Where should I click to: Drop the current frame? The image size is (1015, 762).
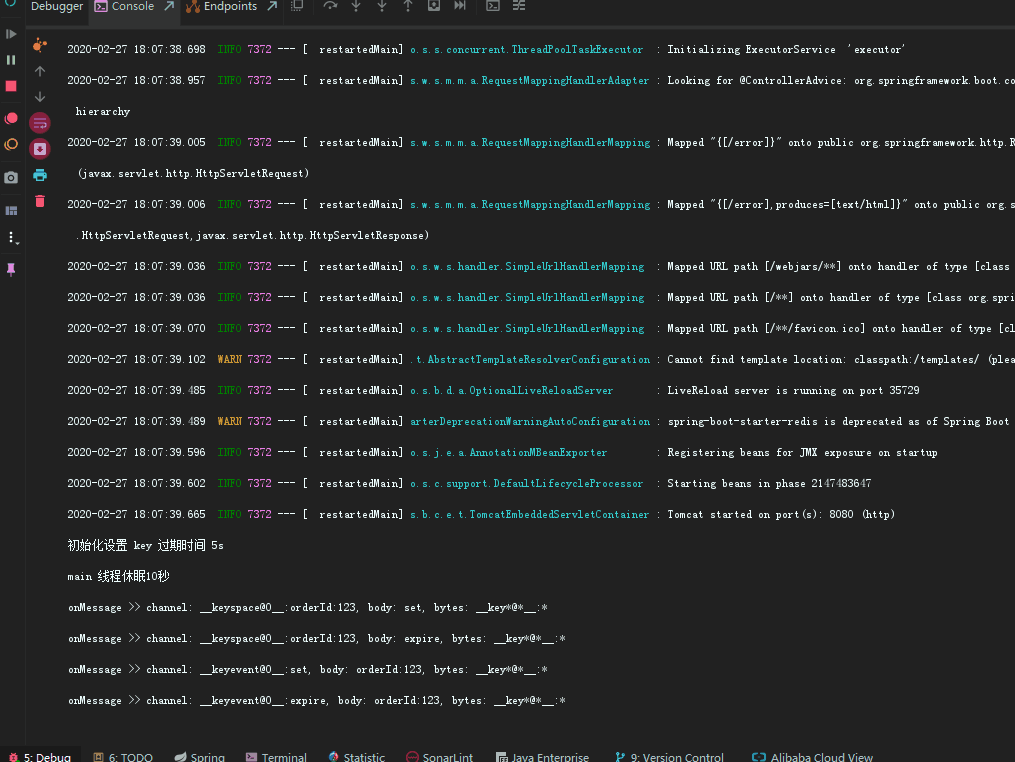click(434, 6)
